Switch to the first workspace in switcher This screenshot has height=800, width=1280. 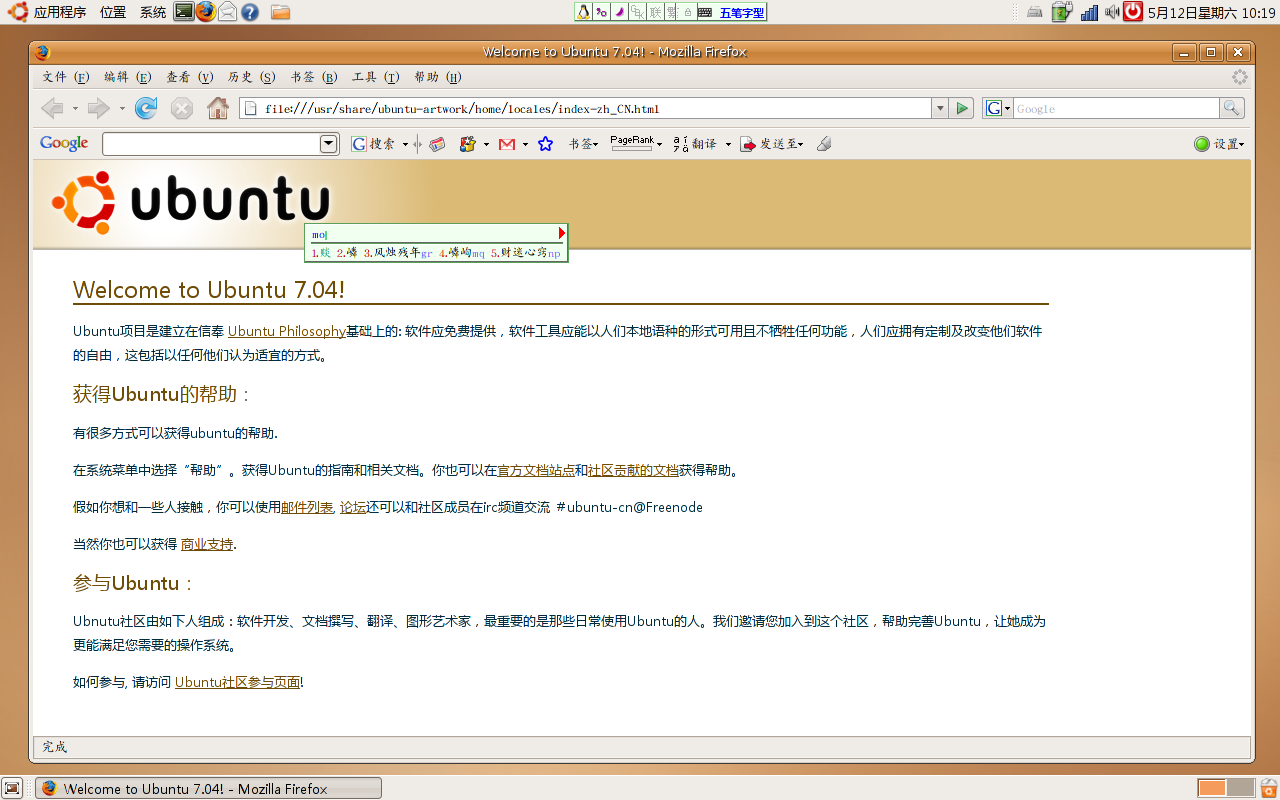coord(1212,788)
